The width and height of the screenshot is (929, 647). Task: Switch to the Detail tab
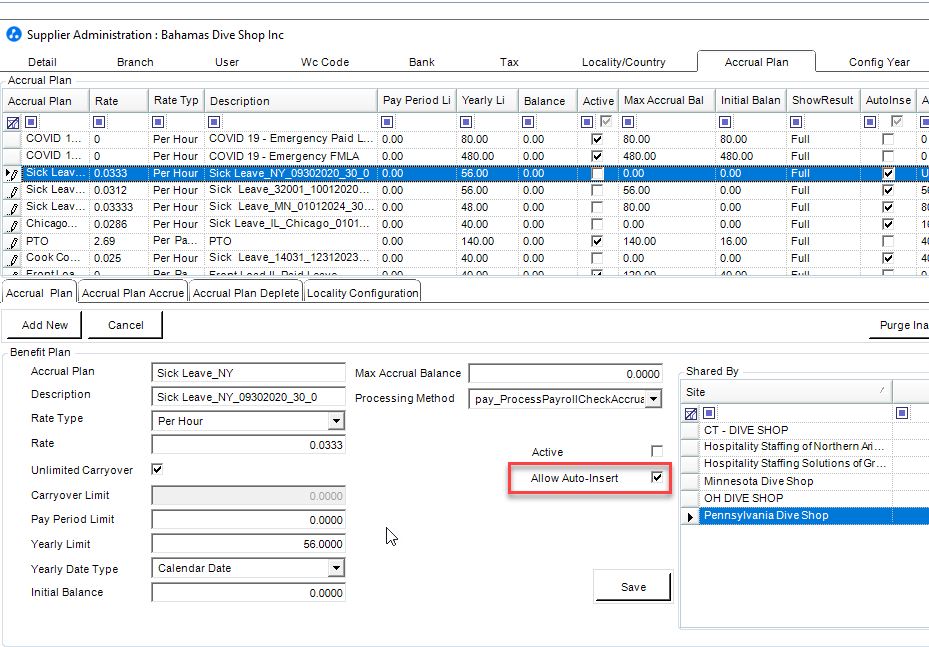(x=42, y=62)
